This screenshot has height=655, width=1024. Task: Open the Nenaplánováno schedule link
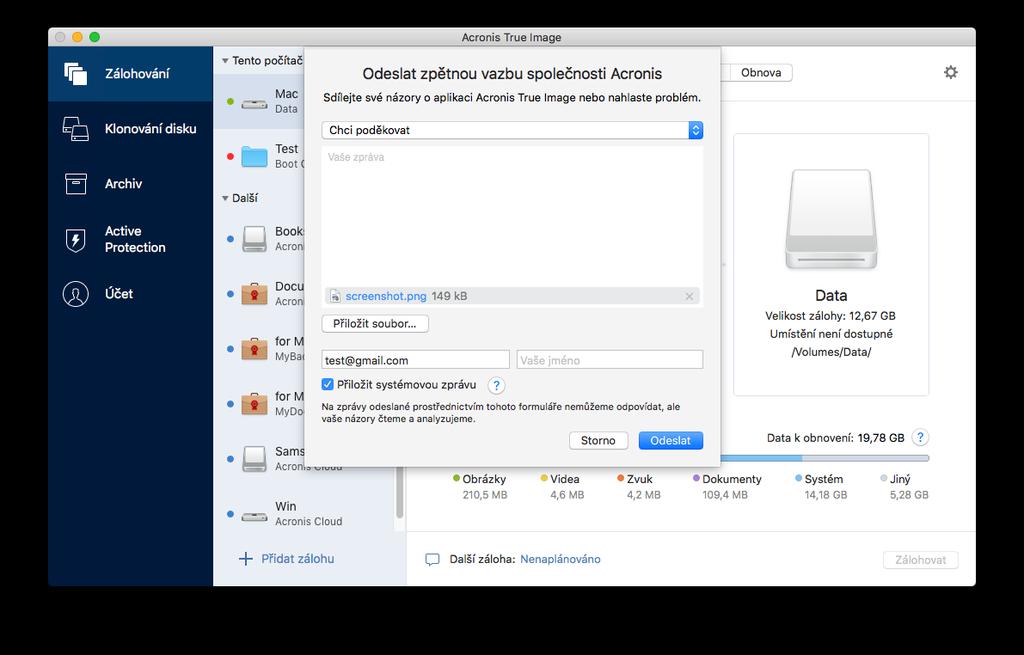pos(560,559)
